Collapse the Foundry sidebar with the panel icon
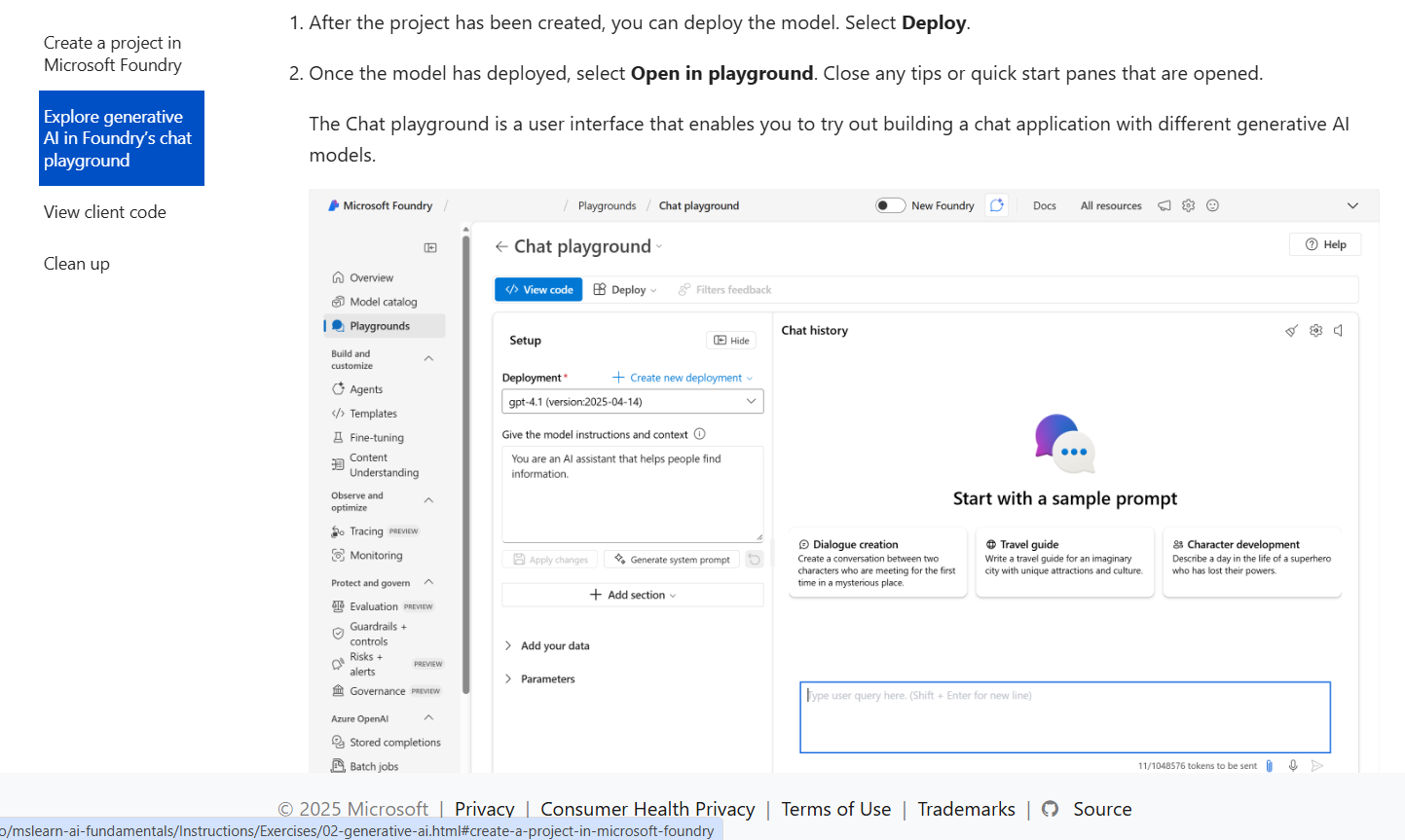This screenshot has width=1405, height=840. [x=430, y=248]
